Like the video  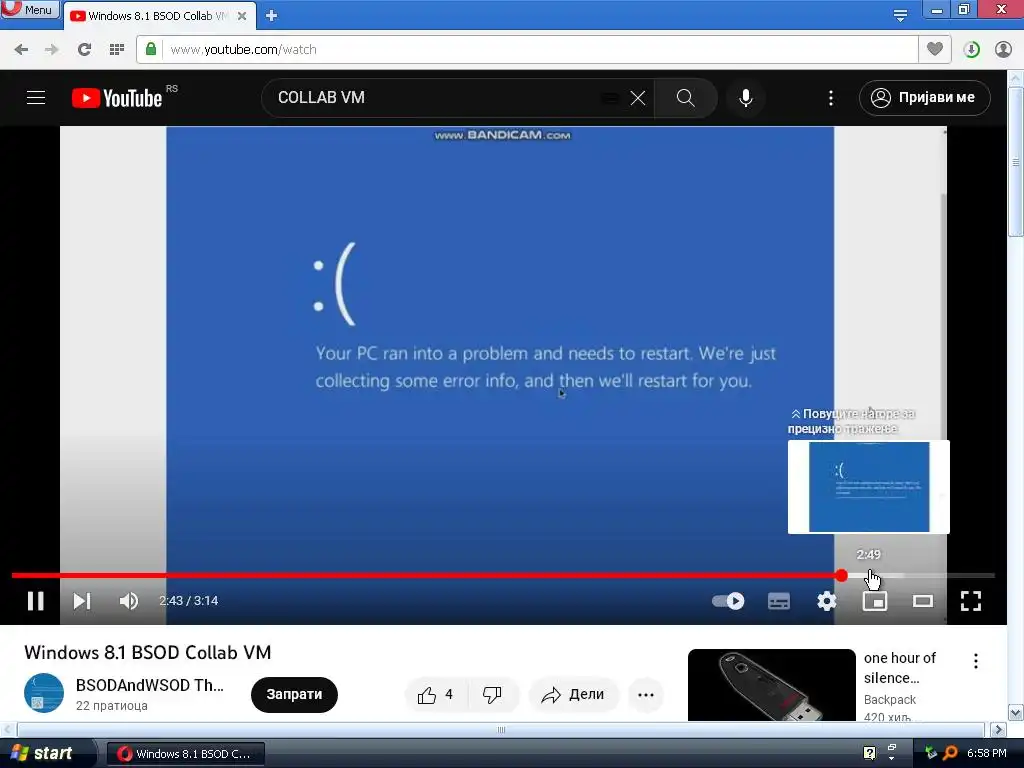(x=436, y=694)
